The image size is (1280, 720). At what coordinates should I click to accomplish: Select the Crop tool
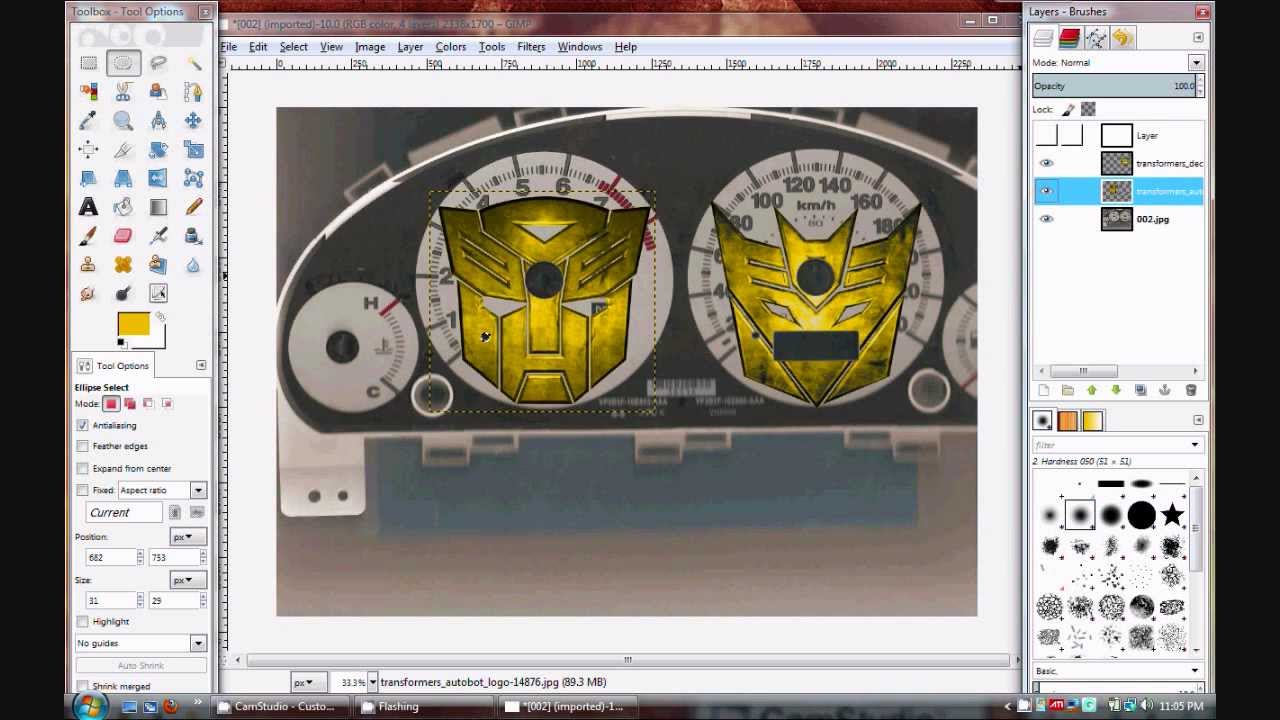pyautogui.click(x=123, y=150)
